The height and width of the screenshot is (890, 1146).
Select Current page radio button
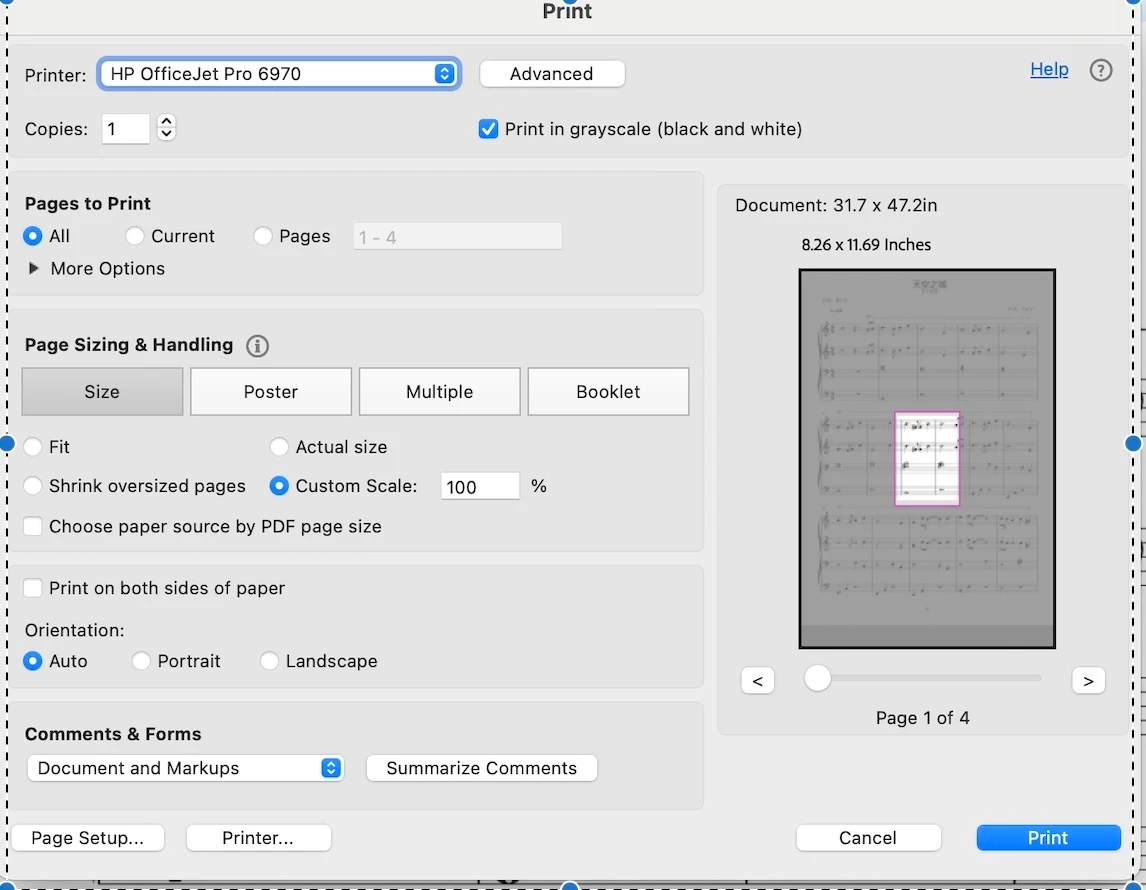[134, 236]
